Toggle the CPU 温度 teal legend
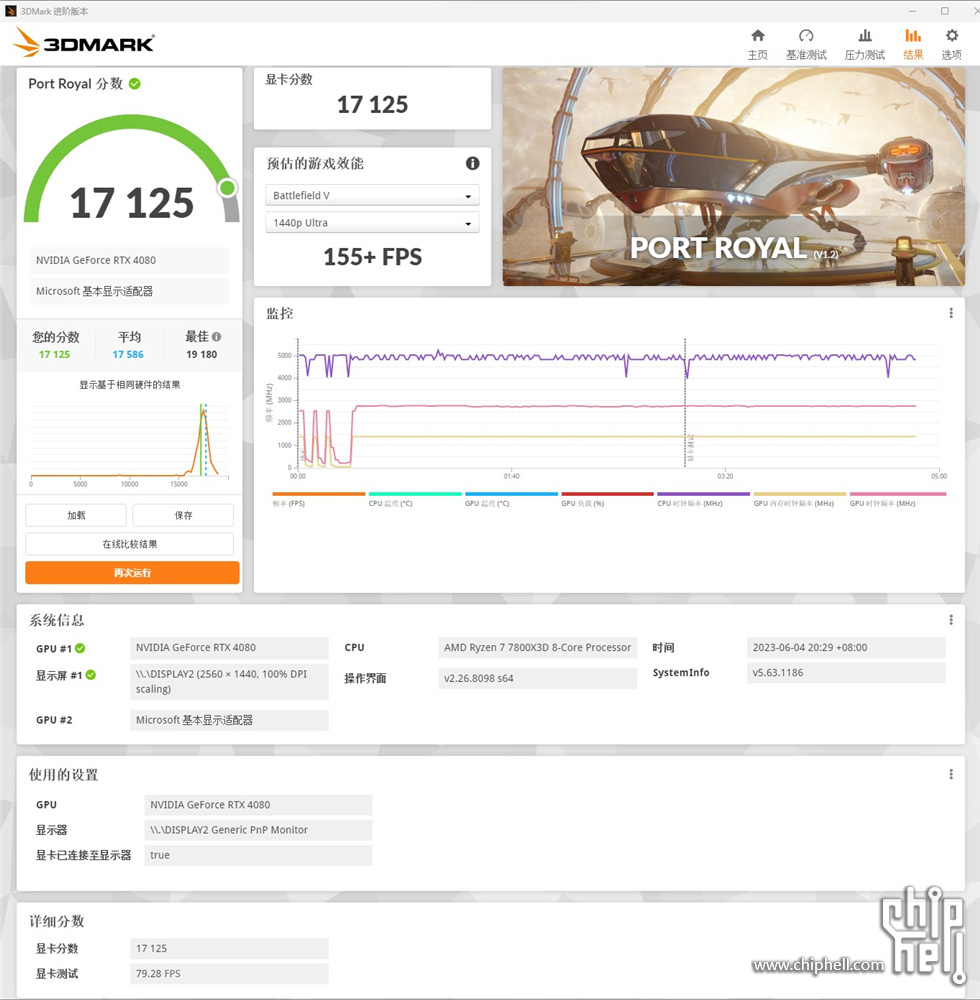 (x=414, y=499)
